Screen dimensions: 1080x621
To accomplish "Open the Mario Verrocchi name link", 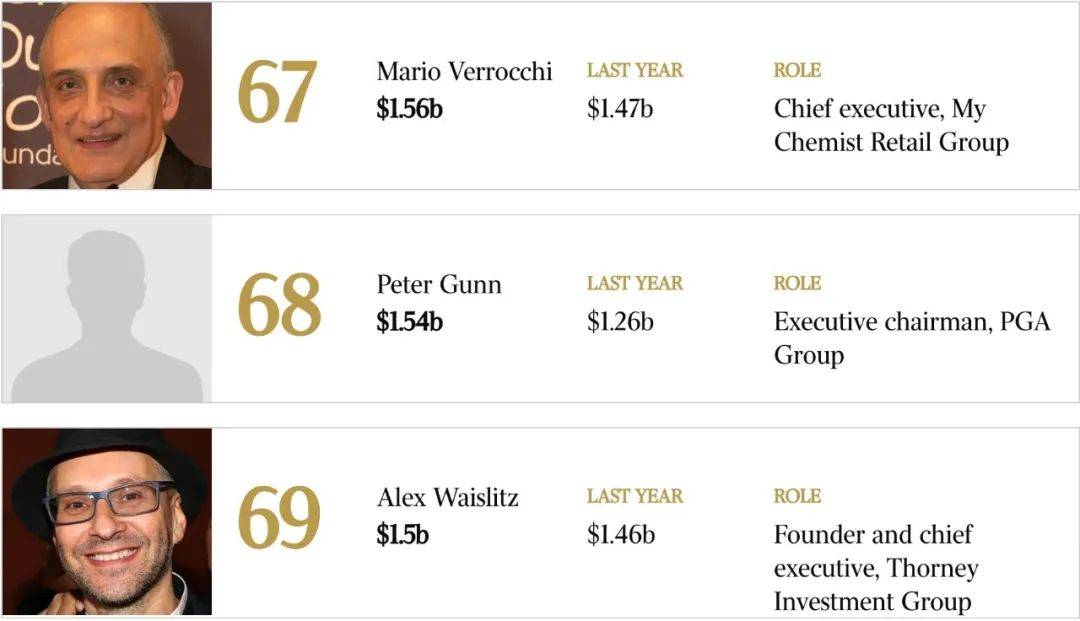I will point(464,71).
